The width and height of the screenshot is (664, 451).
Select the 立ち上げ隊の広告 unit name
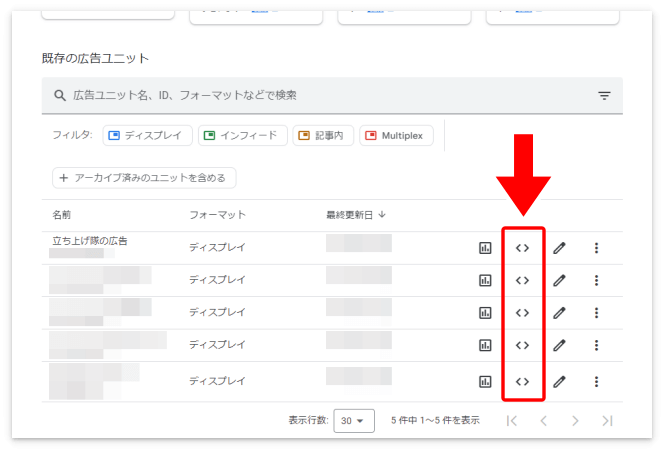click(90, 241)
